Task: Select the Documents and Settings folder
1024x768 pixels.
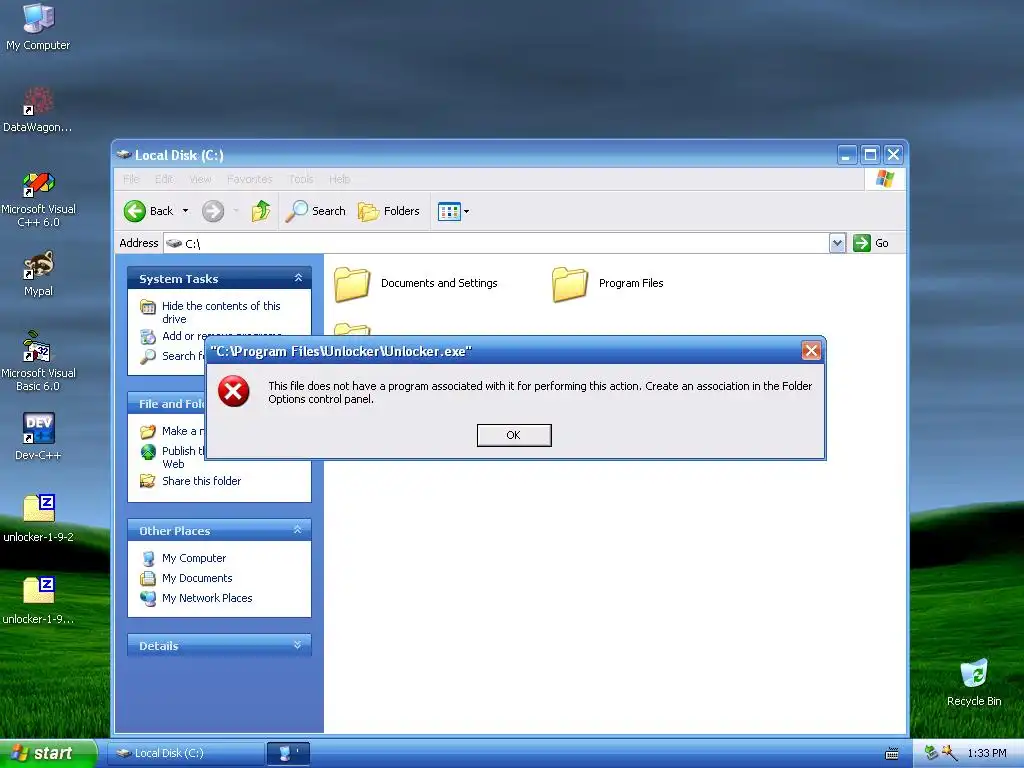Action: pyautogui.click(x=416, y=283)
